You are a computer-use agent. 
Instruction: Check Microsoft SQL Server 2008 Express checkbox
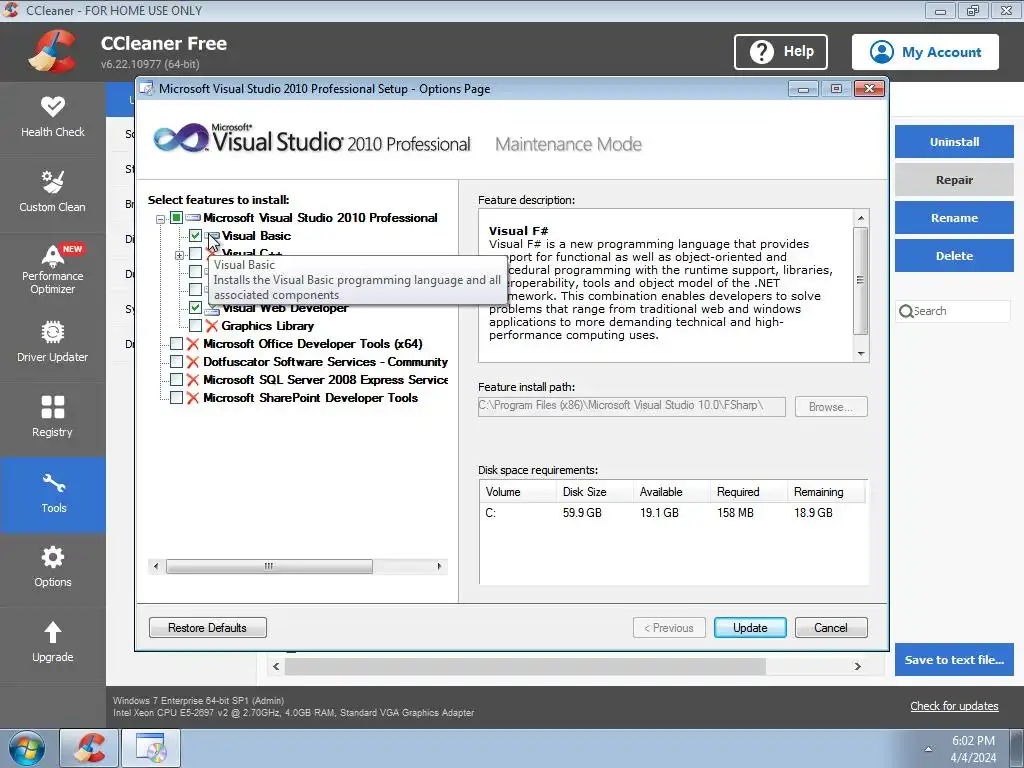coord(176,380)
